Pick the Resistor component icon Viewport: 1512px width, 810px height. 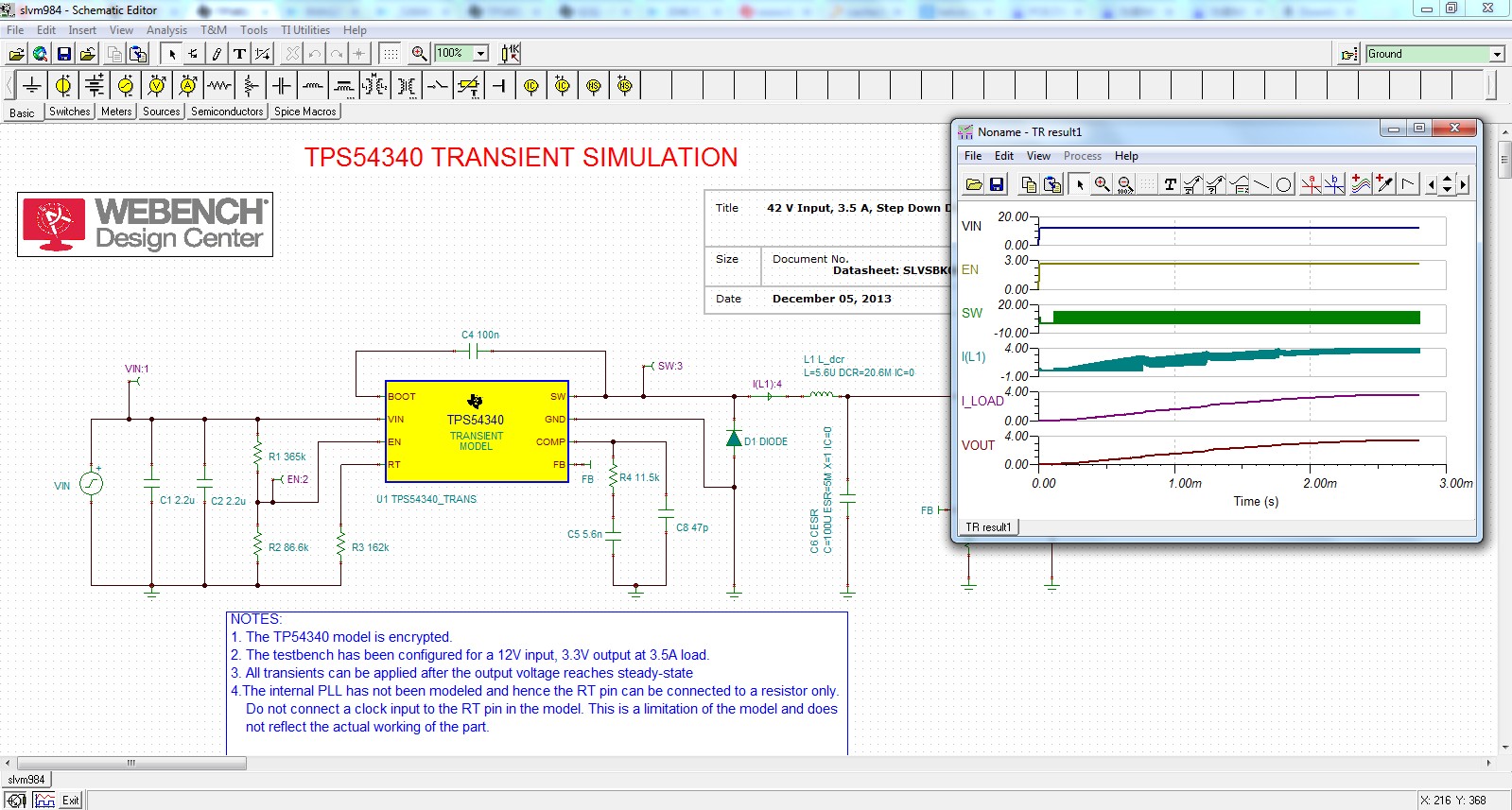[219, 86]
